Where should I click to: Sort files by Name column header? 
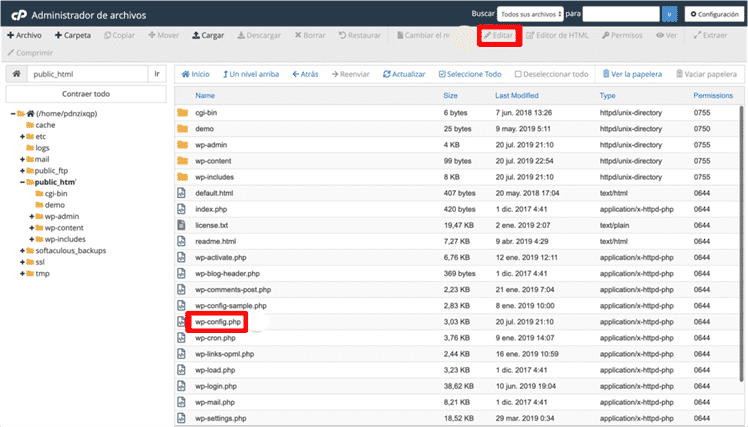tap(205, 95)
